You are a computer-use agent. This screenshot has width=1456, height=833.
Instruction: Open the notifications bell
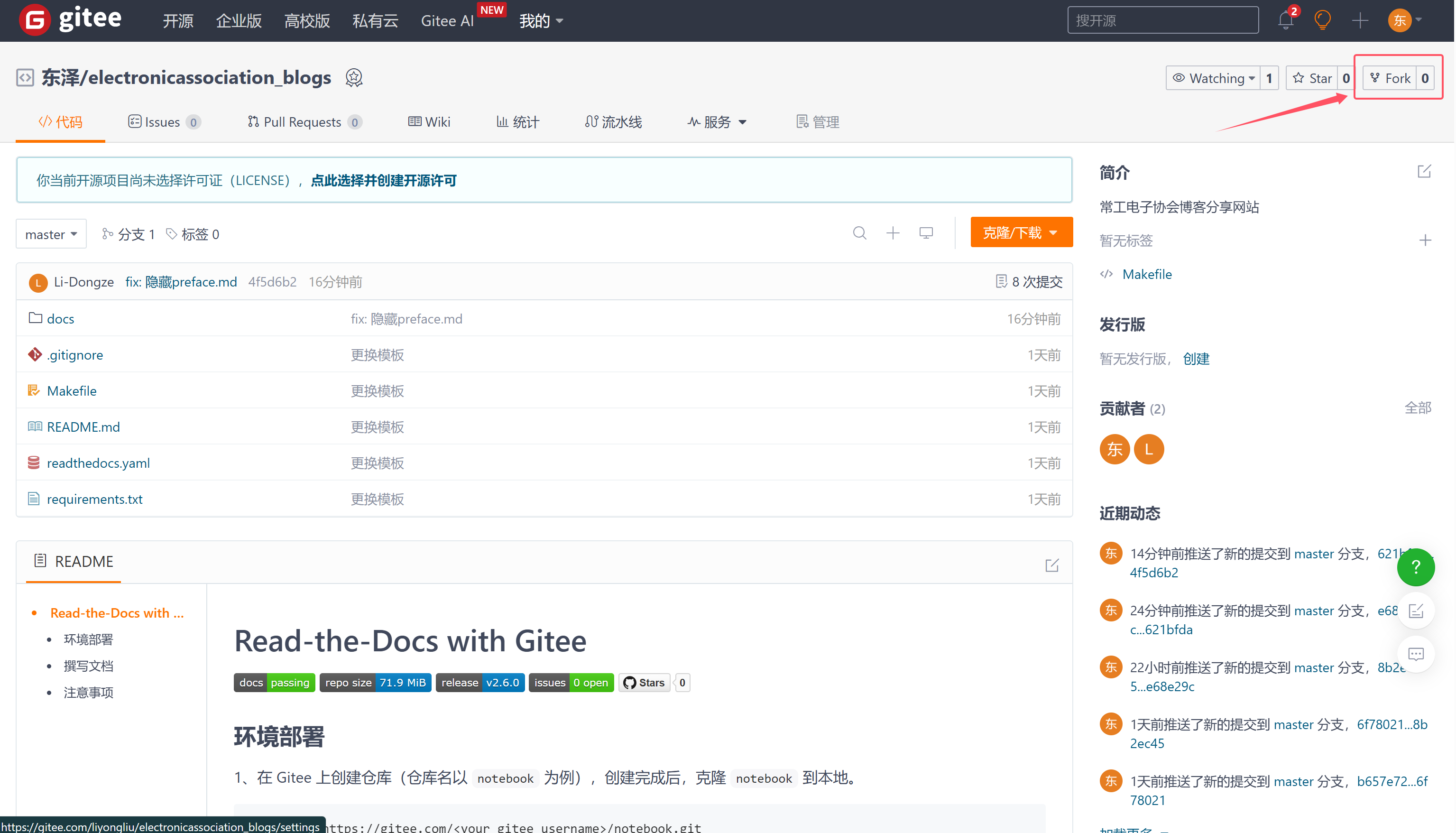coord(1286,20)
